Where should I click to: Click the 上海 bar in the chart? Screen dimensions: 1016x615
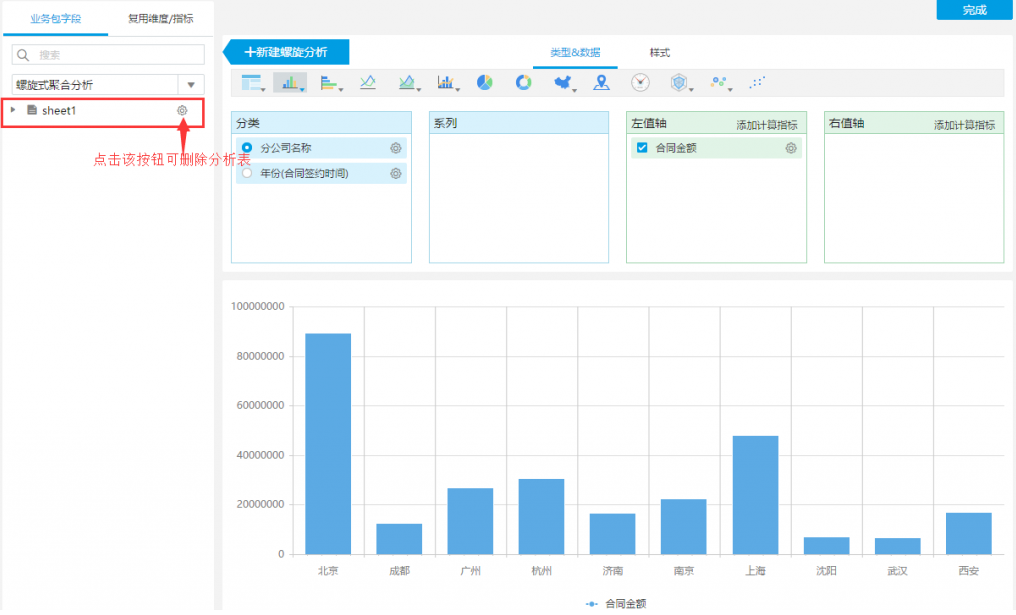[x=756, y=495]
